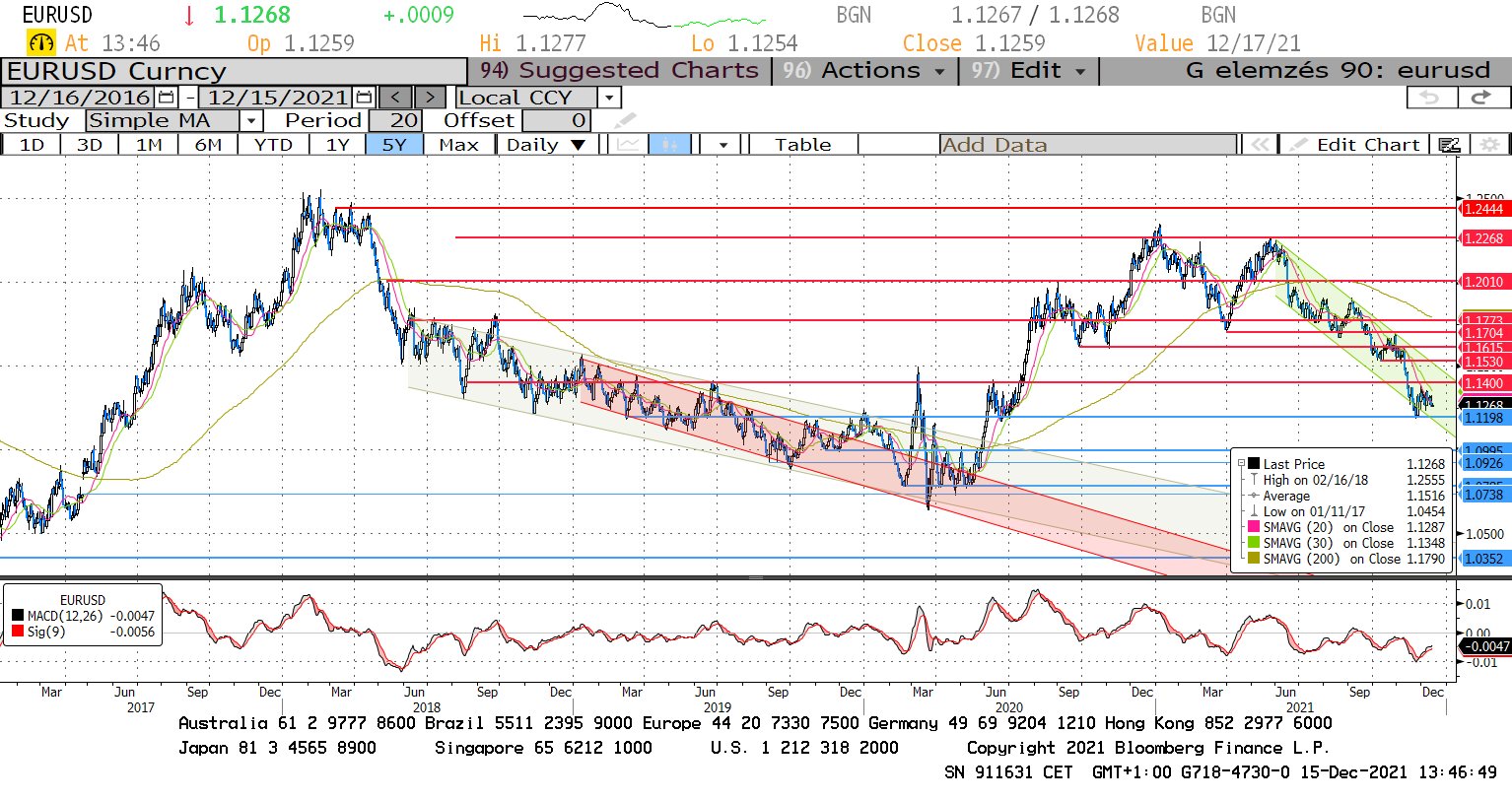This screenshot has width=1512, height=801.
Task: Open the 97) Edit dropdown menu
Action: click(x=1029, y=71)
